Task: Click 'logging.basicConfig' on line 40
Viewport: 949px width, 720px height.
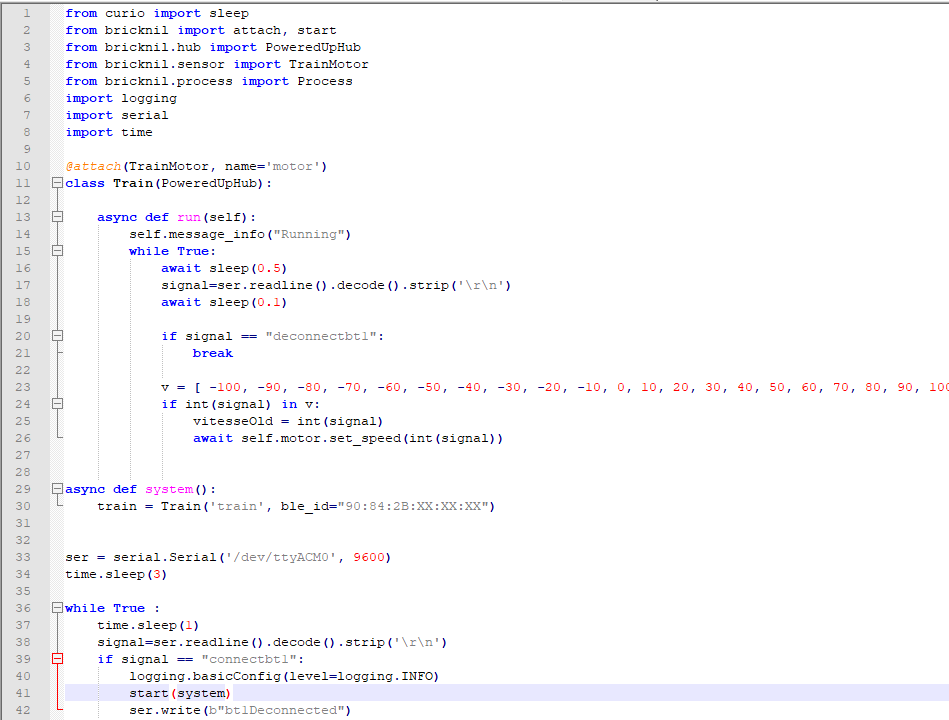Action: 204,676
